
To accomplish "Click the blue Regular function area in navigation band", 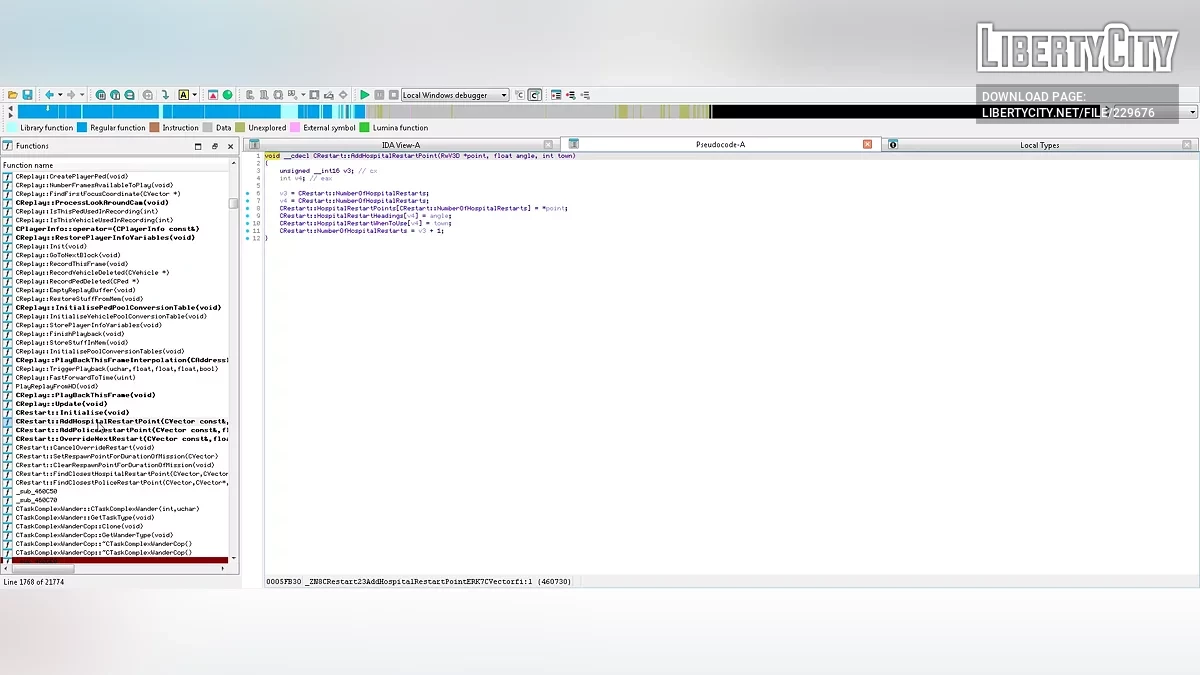I will pyautogui.click(x=150, y=112).
